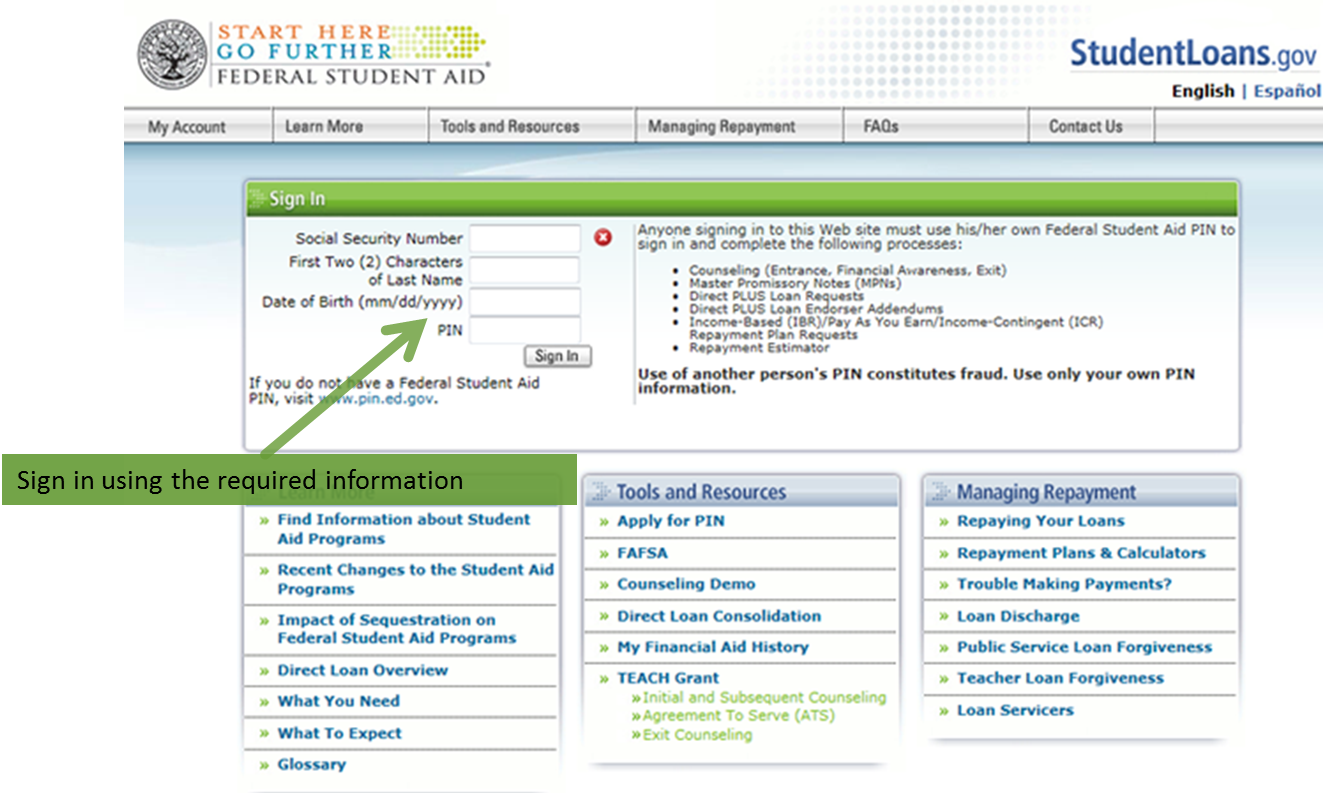Open the TEACH Grant link
Screen dimensions: 1323x793
[668, 678]
